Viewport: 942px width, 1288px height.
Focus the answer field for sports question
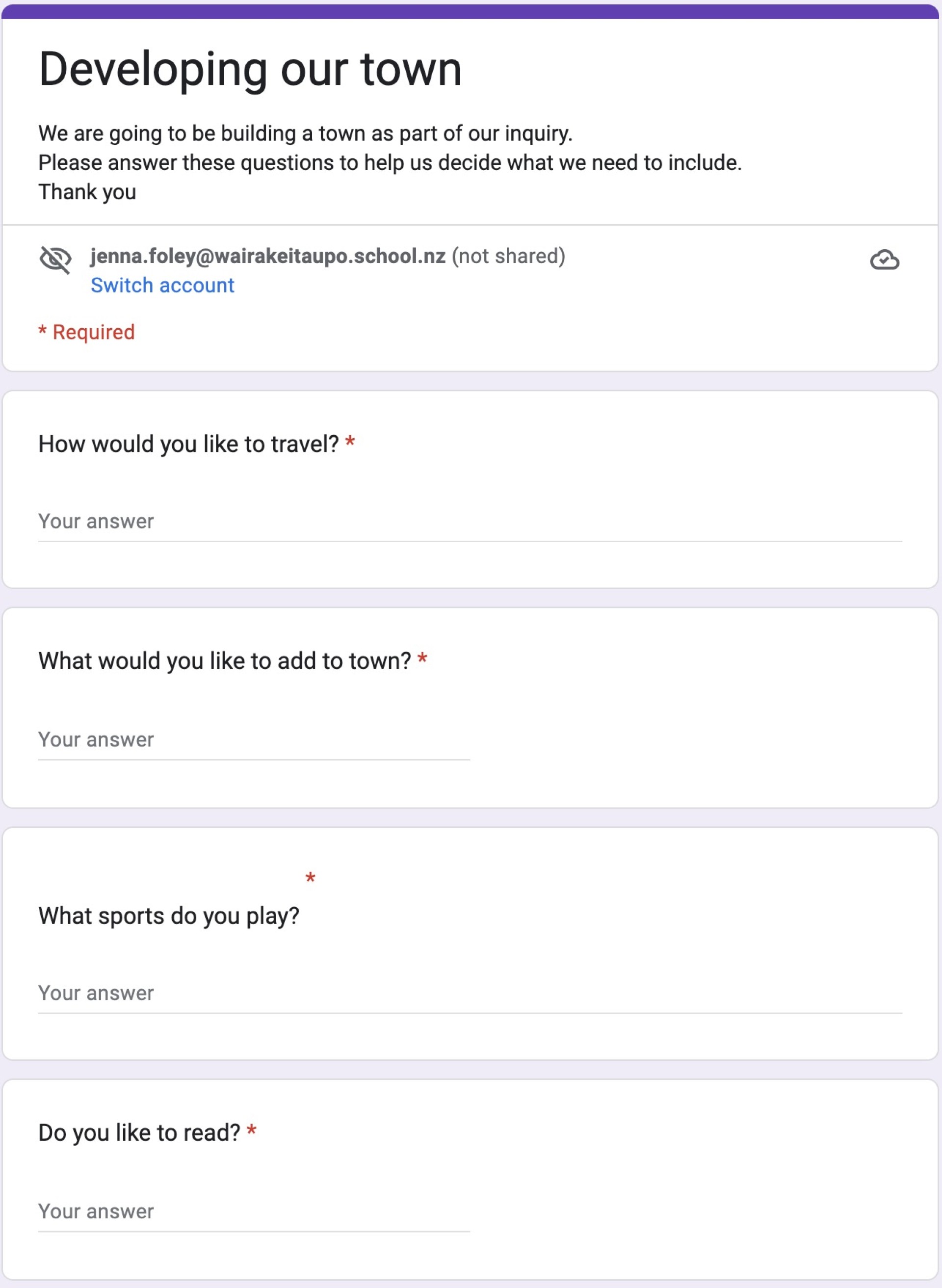tap(470, 993)
